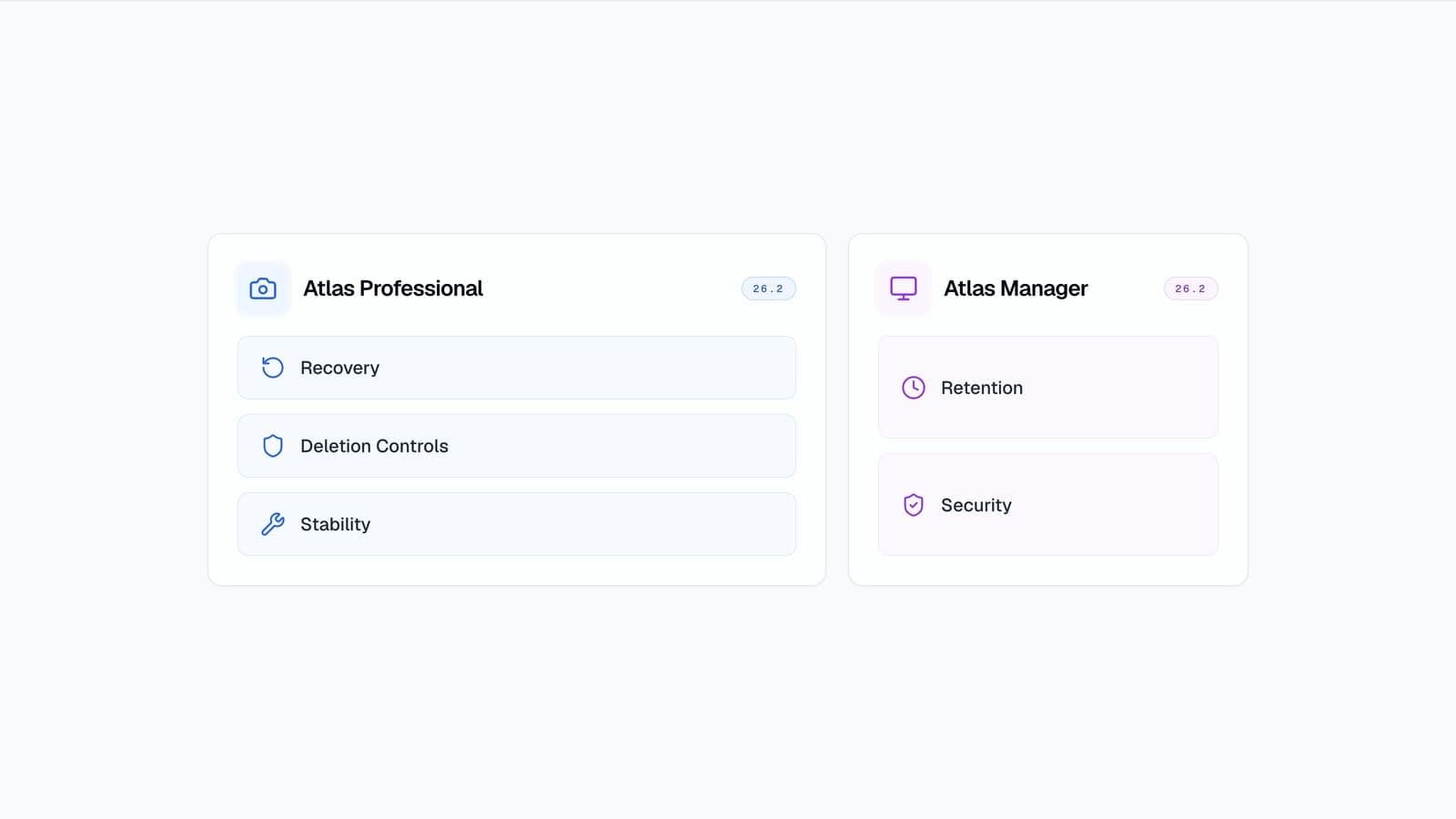Screen dimensions: 1456x819
Task: Click the Retention clock icon
Action: pyautogui.click(x=914, y=388)
